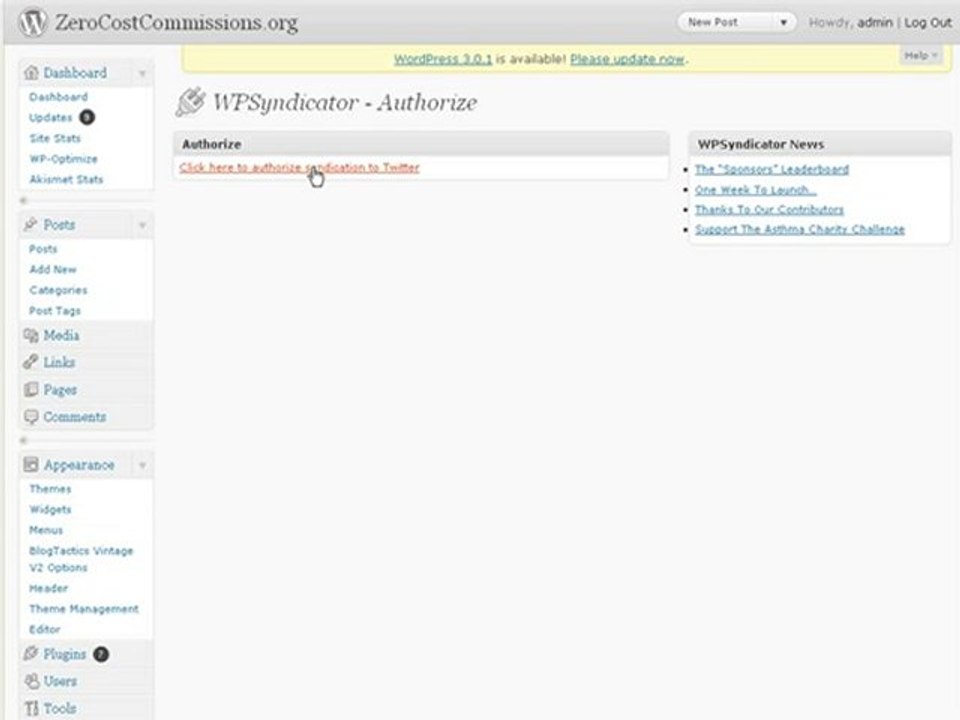Viewport: 960px width, 720px height.
Task: Open the Posts main menu
Action: [59, 225]
